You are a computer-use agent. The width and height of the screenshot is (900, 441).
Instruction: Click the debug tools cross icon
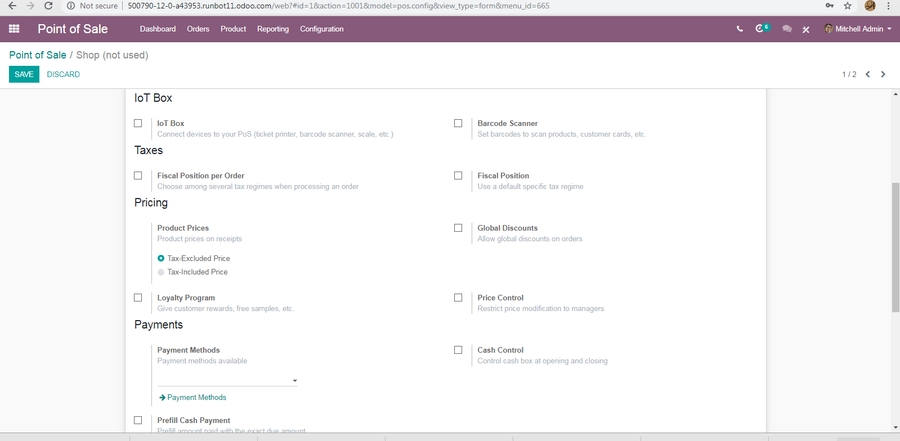click(x=806, y=29)
